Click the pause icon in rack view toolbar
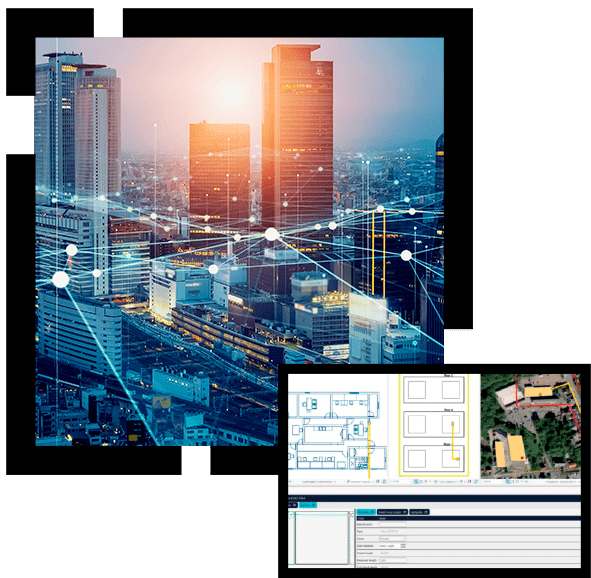Viewport: 591px width, 578px height. 470,482
